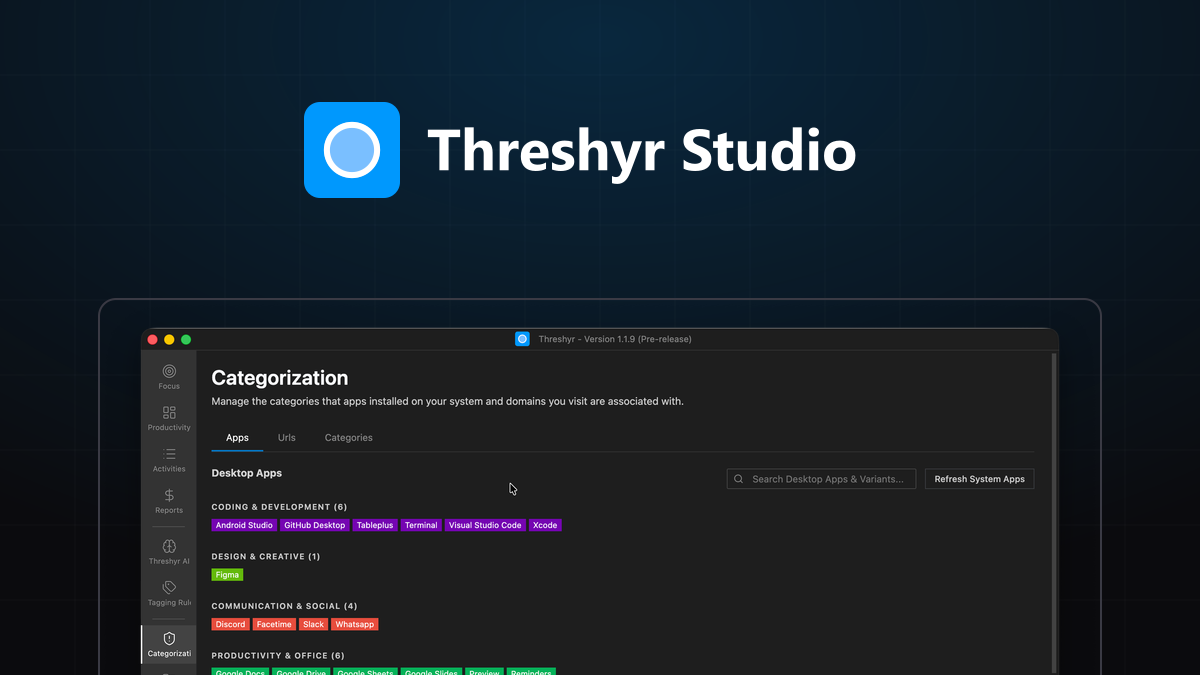Open Reports dollar icon in sidebar
This screenshot has height=675, width=1200.
point(169,501)
